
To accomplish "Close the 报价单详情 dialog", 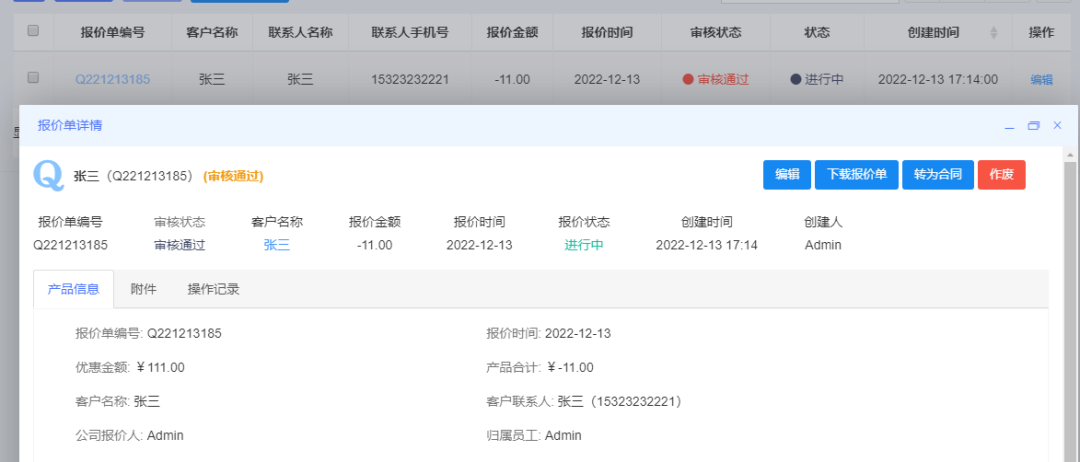I will point(1057,125).
